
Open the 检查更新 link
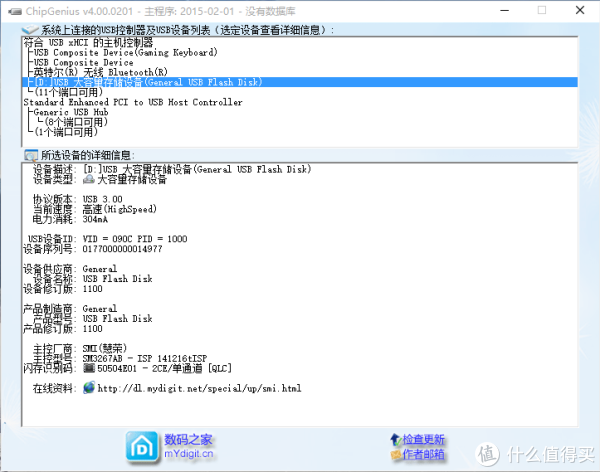coord(423,439)
